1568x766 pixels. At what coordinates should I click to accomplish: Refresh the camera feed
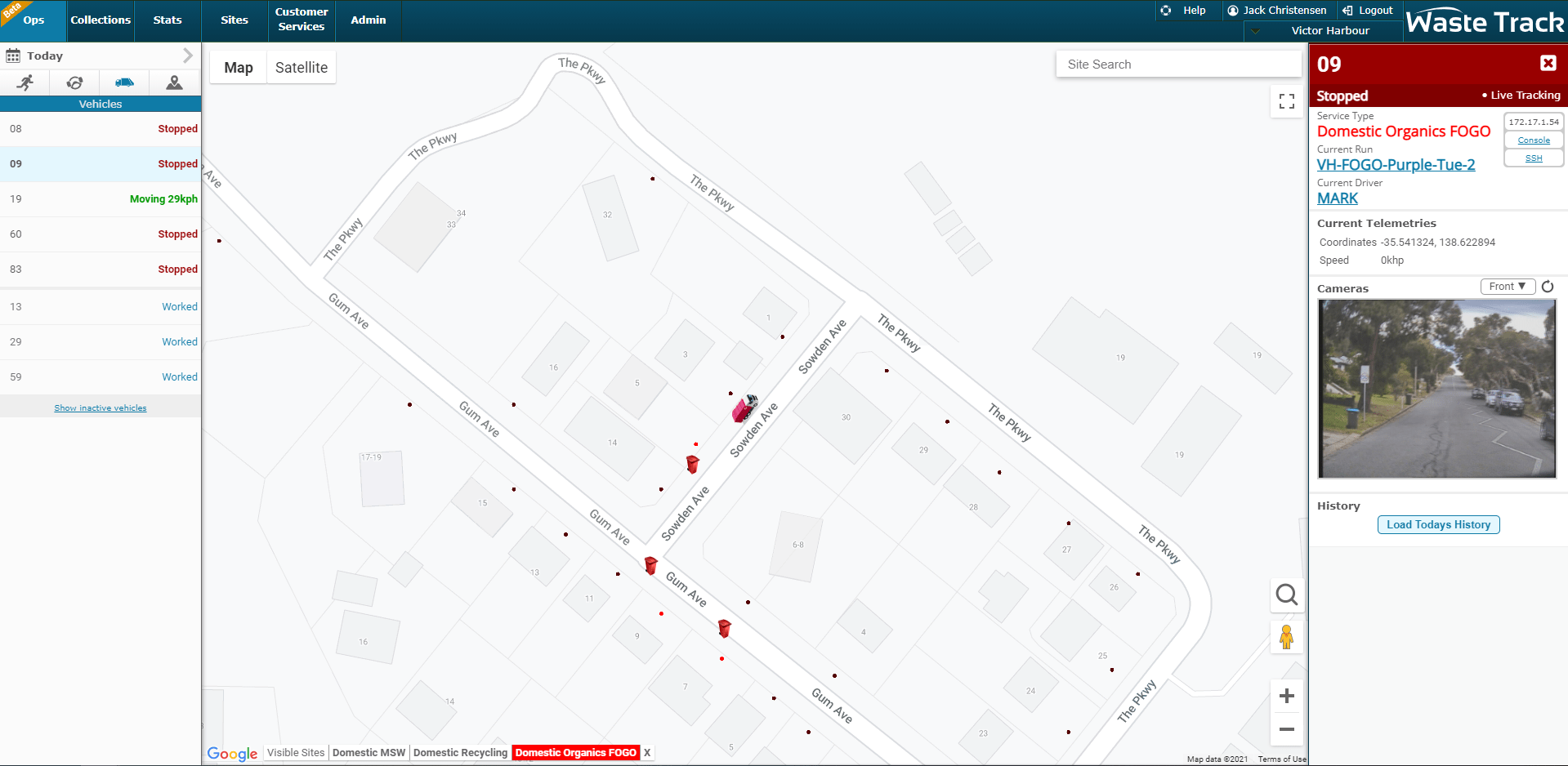pos(1548,287)
